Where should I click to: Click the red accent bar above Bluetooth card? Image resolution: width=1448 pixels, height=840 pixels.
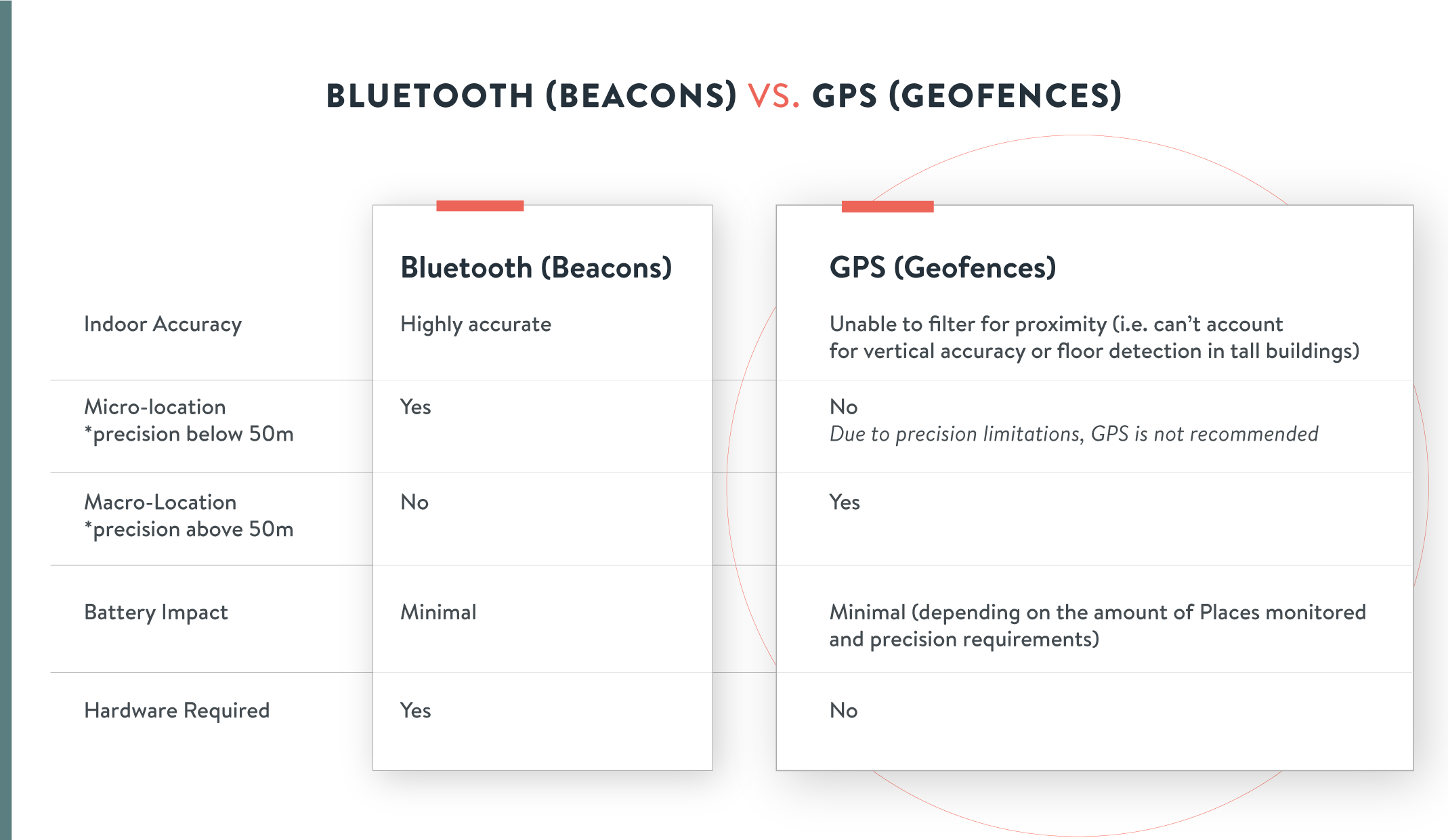click(480, 206)
